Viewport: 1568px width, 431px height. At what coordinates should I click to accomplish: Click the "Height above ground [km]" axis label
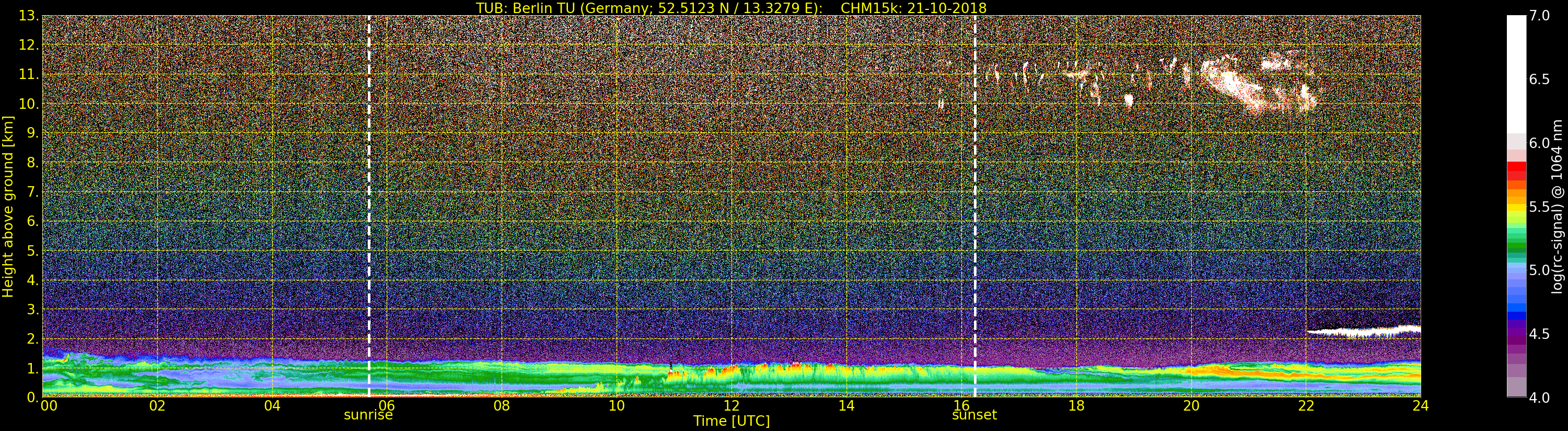click(x=8, y=206)
